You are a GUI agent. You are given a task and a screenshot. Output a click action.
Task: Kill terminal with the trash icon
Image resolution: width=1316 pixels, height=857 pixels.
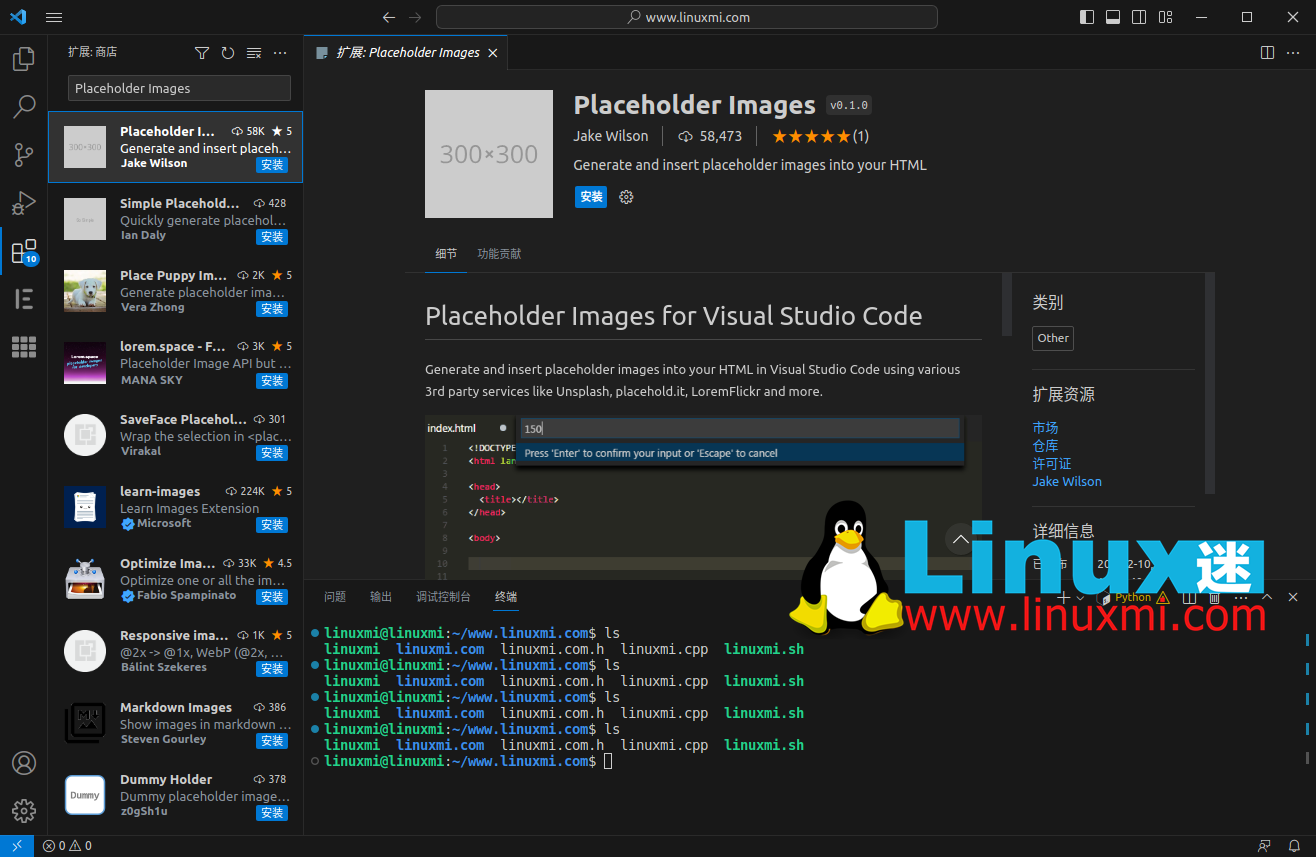point(1214,597)
